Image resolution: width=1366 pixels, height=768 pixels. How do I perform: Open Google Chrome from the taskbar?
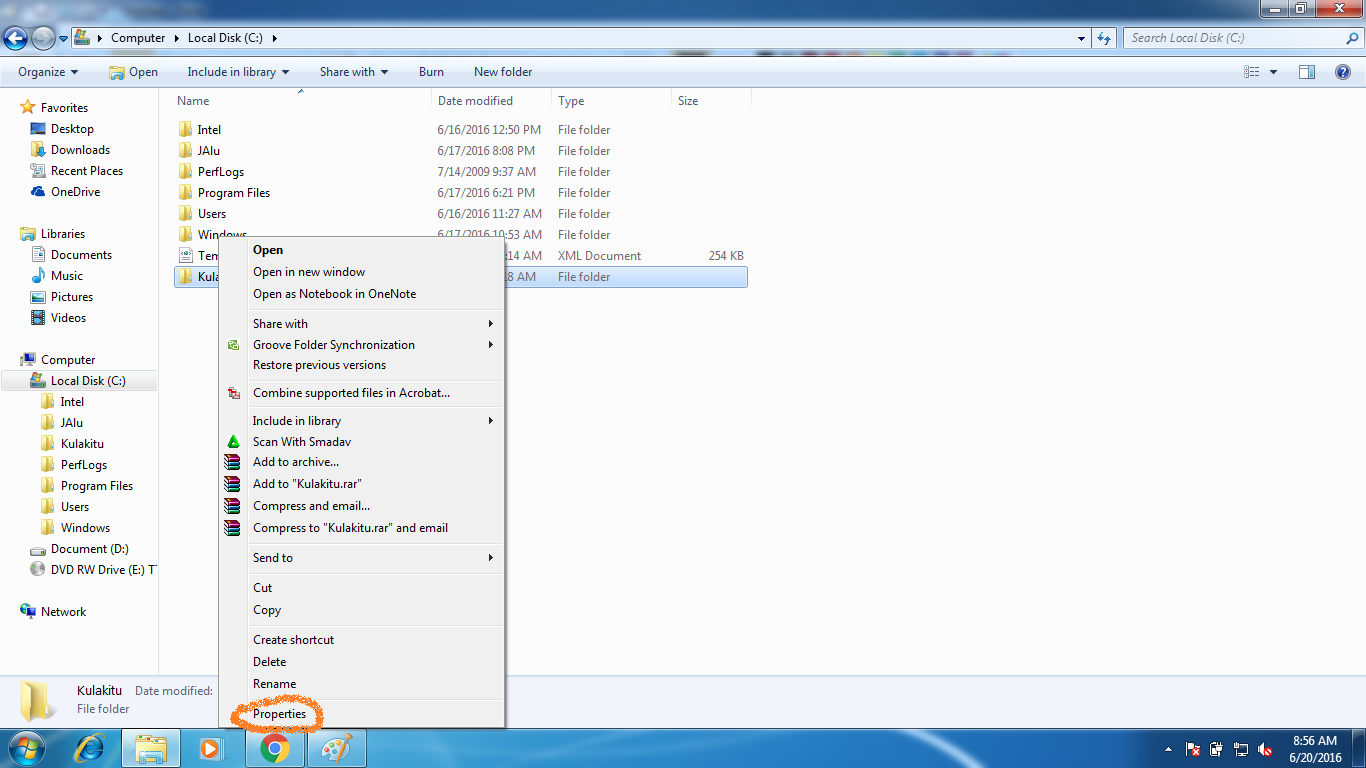tap(275, 748)
